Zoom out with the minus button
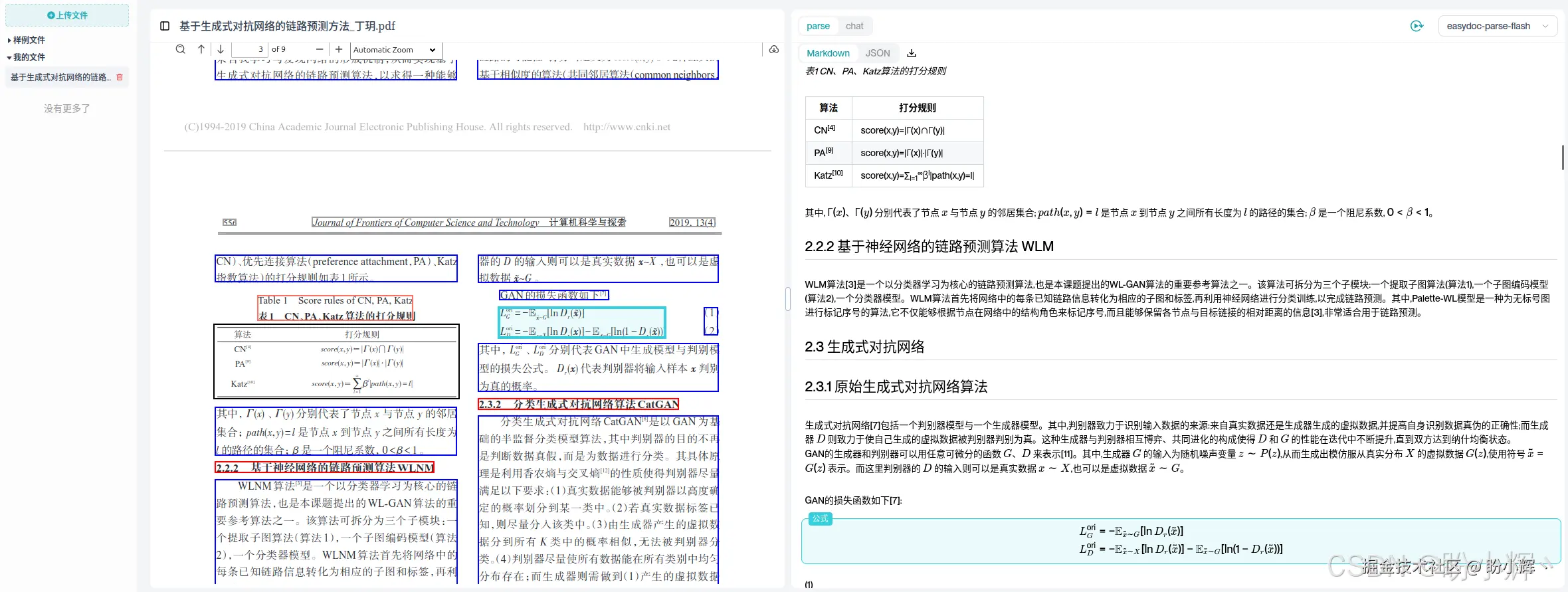 point(320,49)
